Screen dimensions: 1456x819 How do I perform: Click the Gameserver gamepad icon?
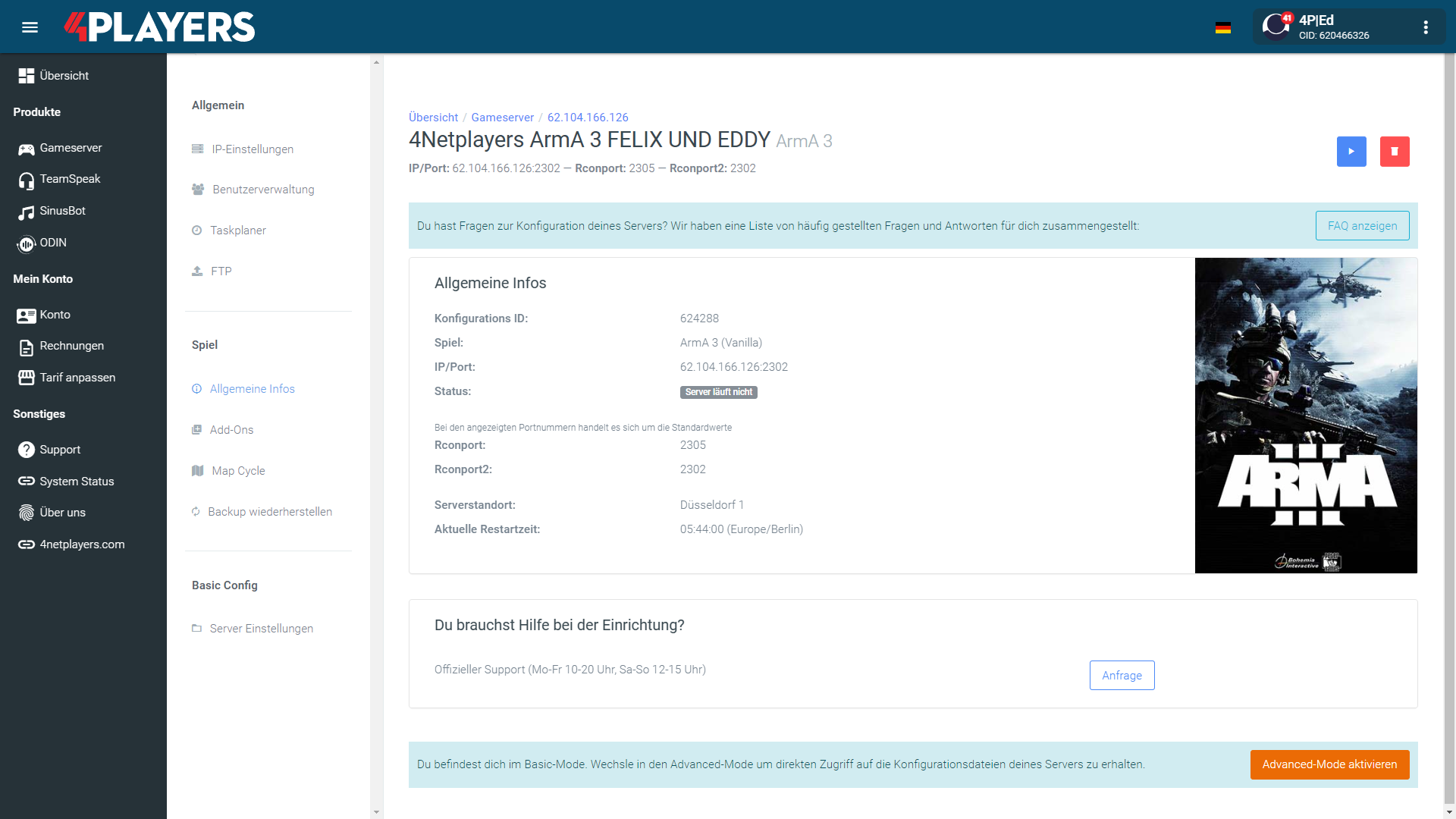click(27, 149)
